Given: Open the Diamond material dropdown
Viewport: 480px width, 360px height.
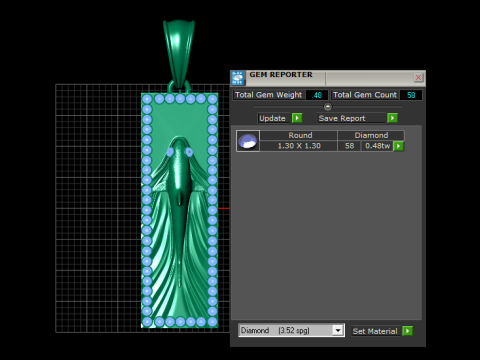Looking at the screenshot, I should pyautogui.click(x=338, y=330).
